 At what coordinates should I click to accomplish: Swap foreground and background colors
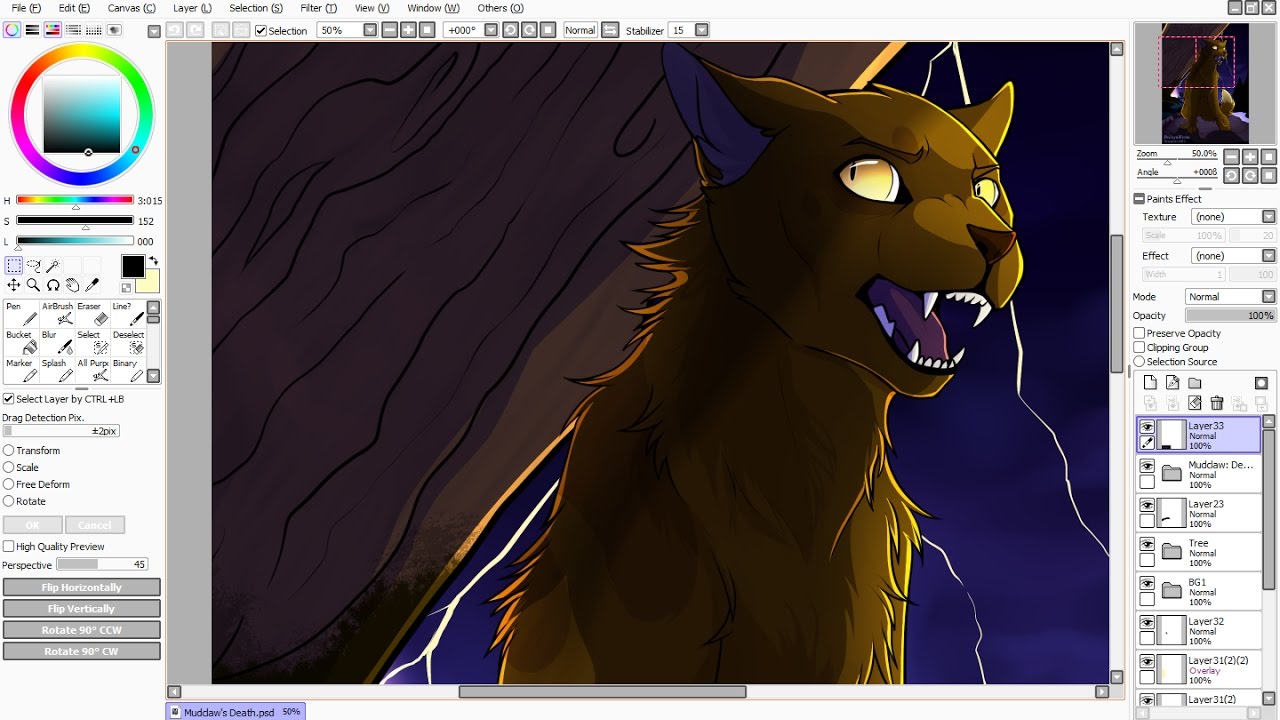pyautogui.click(x=153, y=261)
